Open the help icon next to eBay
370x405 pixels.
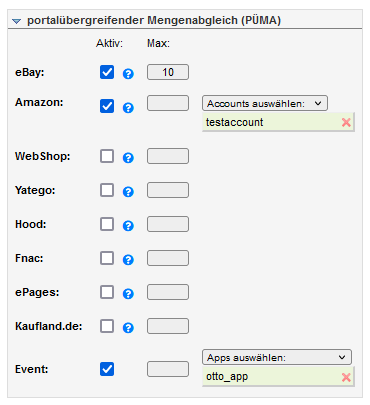click(128, 74)
